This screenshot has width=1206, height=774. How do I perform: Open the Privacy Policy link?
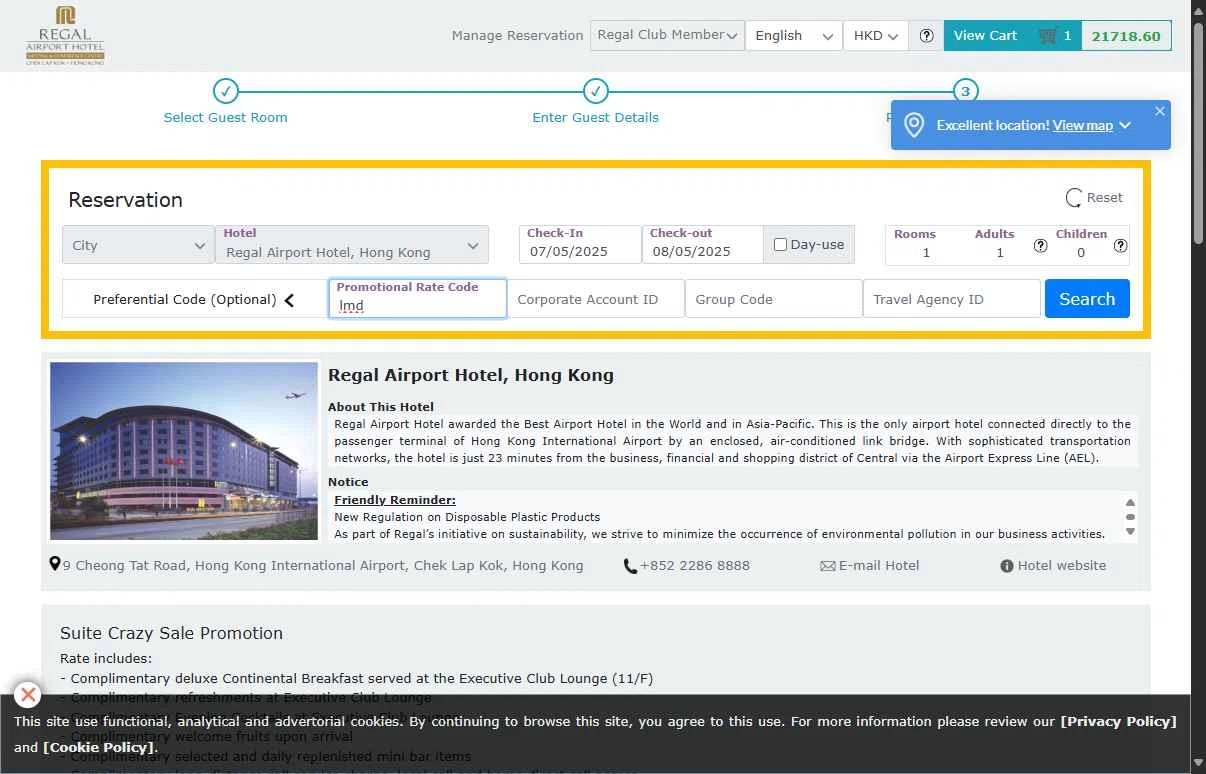point(1118,721)
